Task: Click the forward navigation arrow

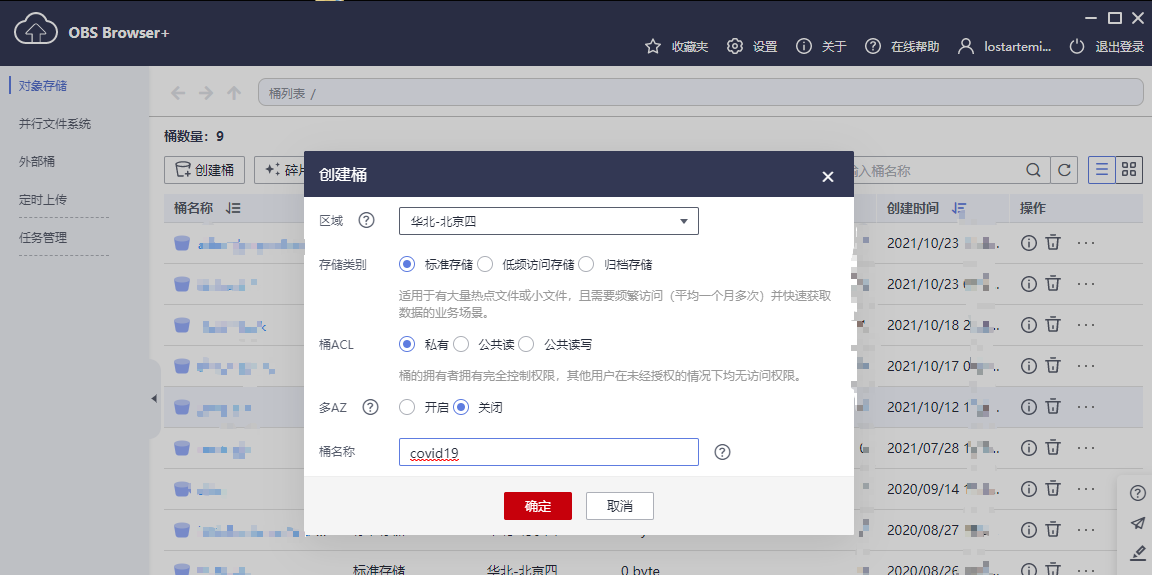Action: 206,93
